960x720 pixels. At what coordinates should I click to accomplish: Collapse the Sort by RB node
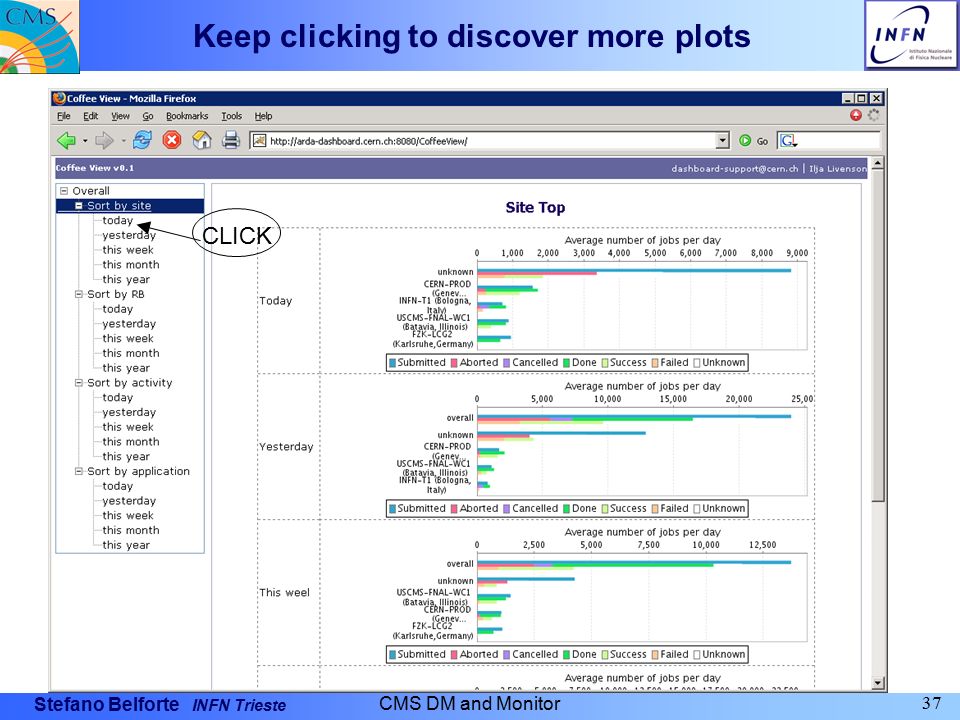pyautogui.click(x=78, y=294)
